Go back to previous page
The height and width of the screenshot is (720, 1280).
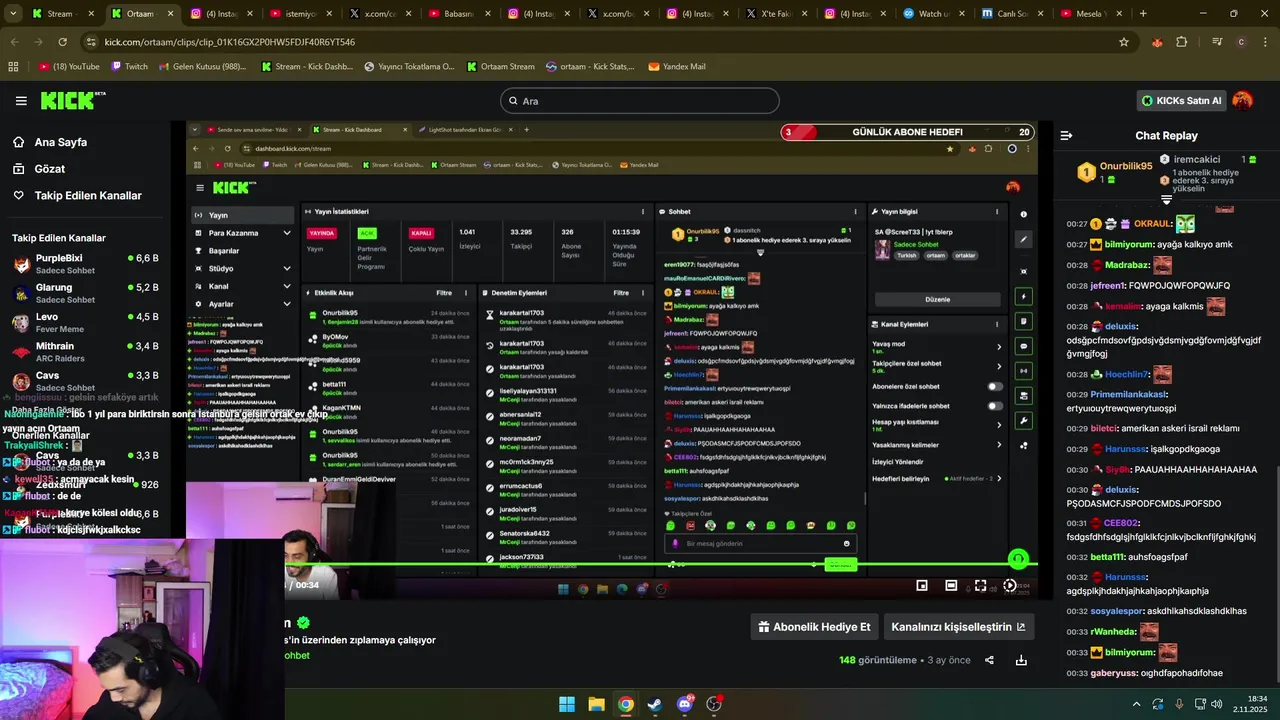coord(14,42)
